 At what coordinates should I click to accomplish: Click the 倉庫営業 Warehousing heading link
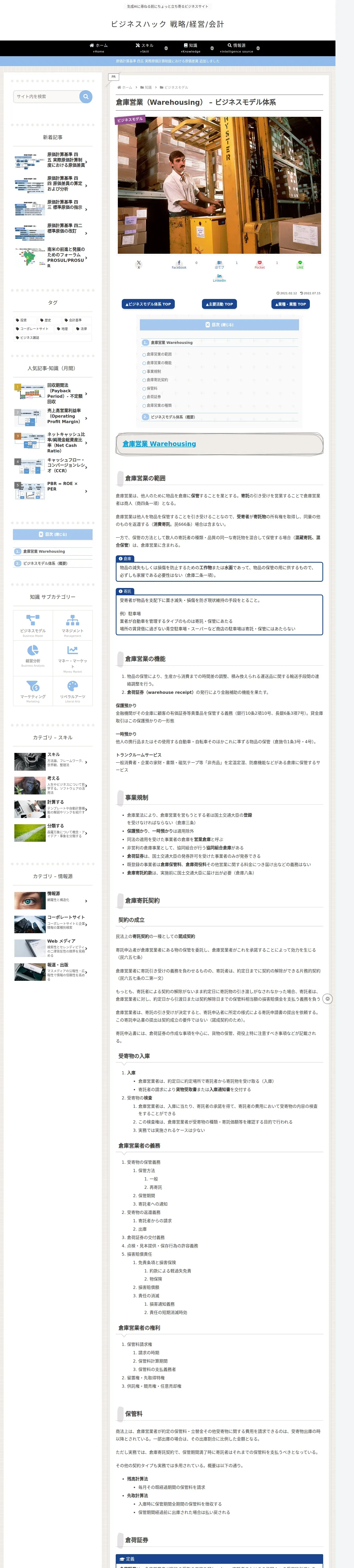(159, 444)
